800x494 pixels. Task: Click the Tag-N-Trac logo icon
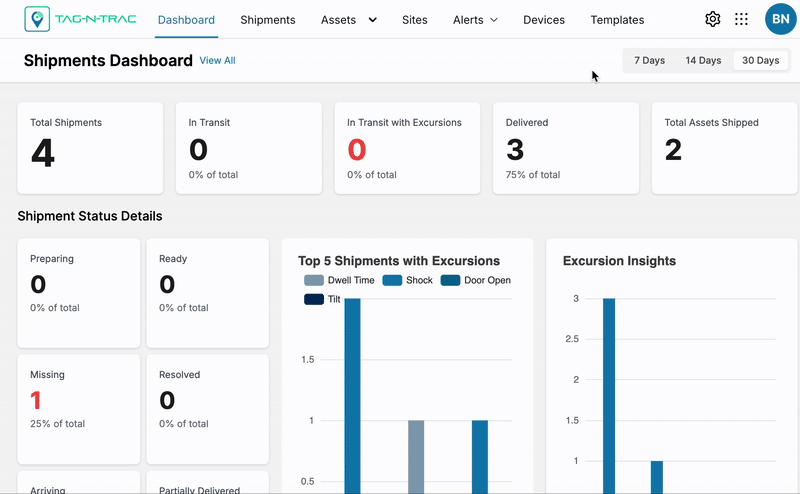[x=37, y=19]
